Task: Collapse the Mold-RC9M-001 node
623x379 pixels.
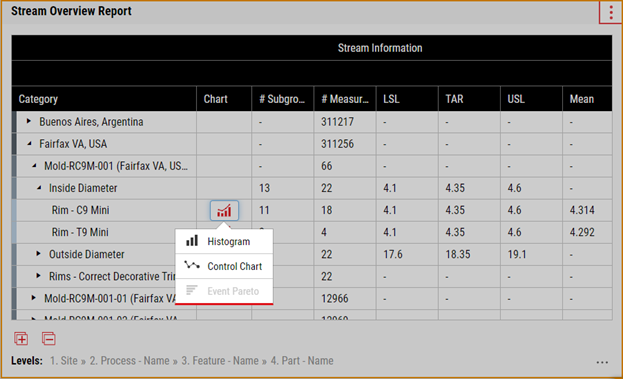Action: point(34,166)
